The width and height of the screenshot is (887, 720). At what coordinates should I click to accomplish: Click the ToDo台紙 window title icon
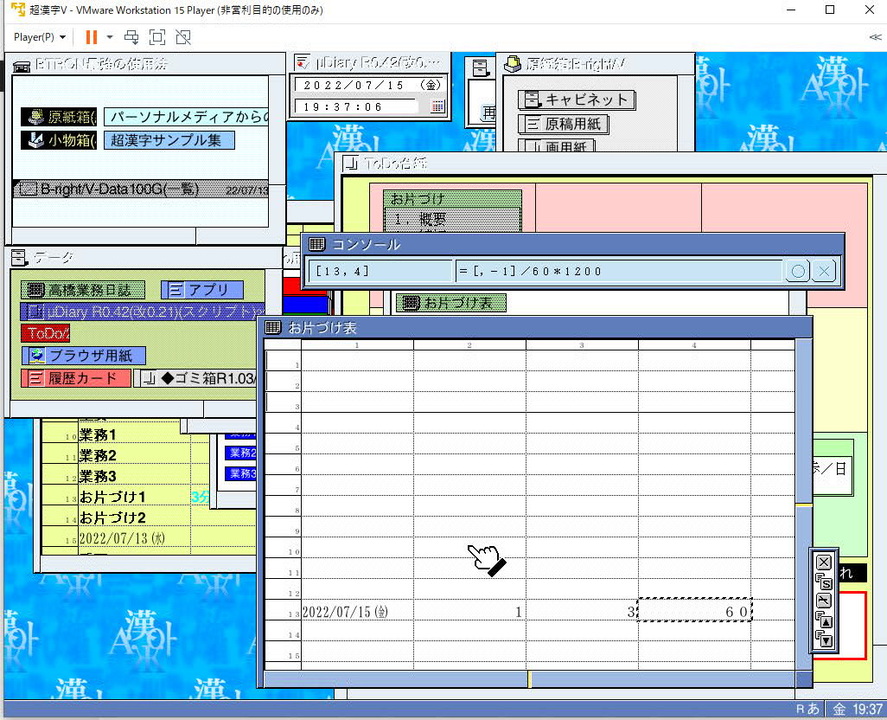(351, 163)
